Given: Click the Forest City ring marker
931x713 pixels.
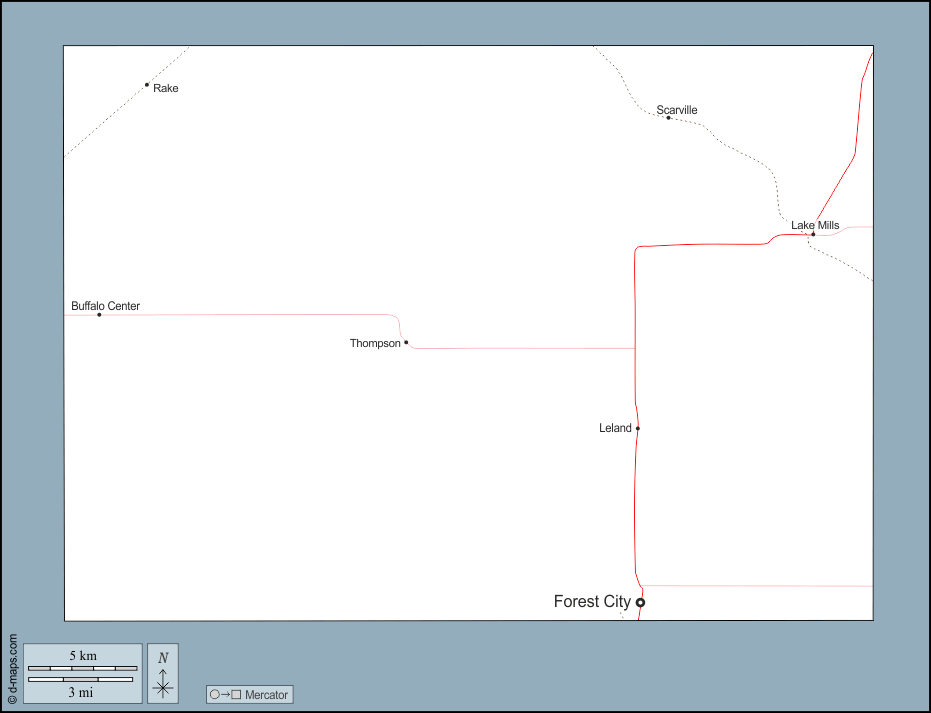Looking at the screenshot, I should (640, 602).
